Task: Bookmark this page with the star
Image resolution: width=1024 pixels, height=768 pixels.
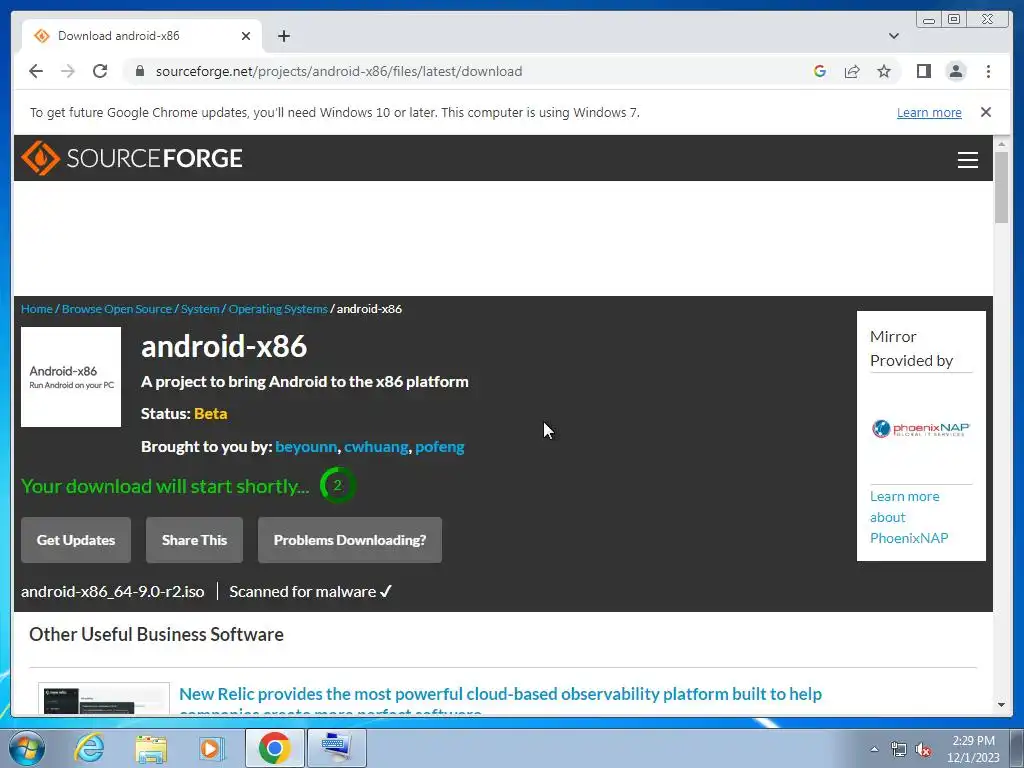Action: (884, 71)
